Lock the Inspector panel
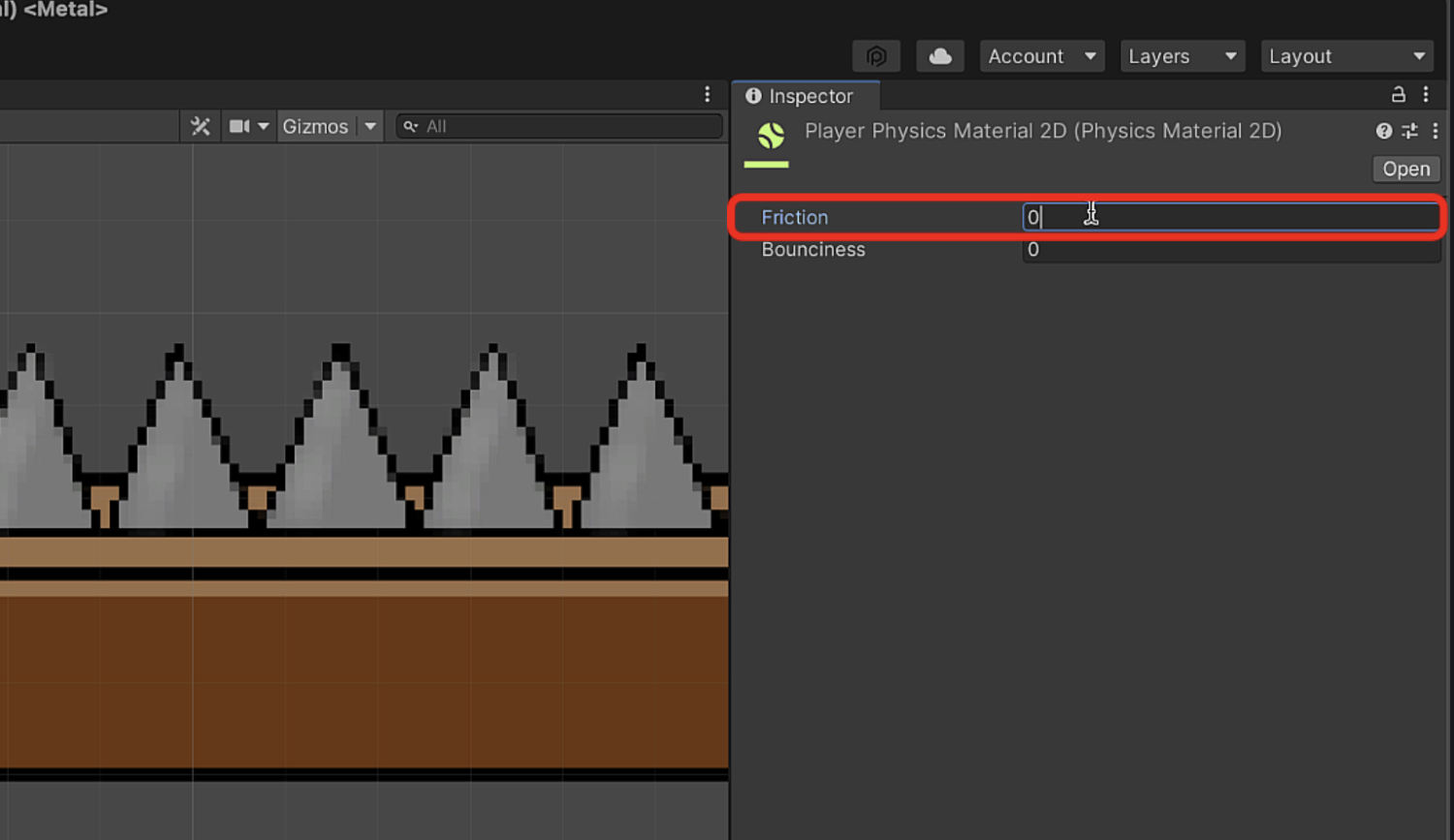Image resolution: width=1454 pixels, height=840 pixels. pyautogui.click(x=1398, y=94)
